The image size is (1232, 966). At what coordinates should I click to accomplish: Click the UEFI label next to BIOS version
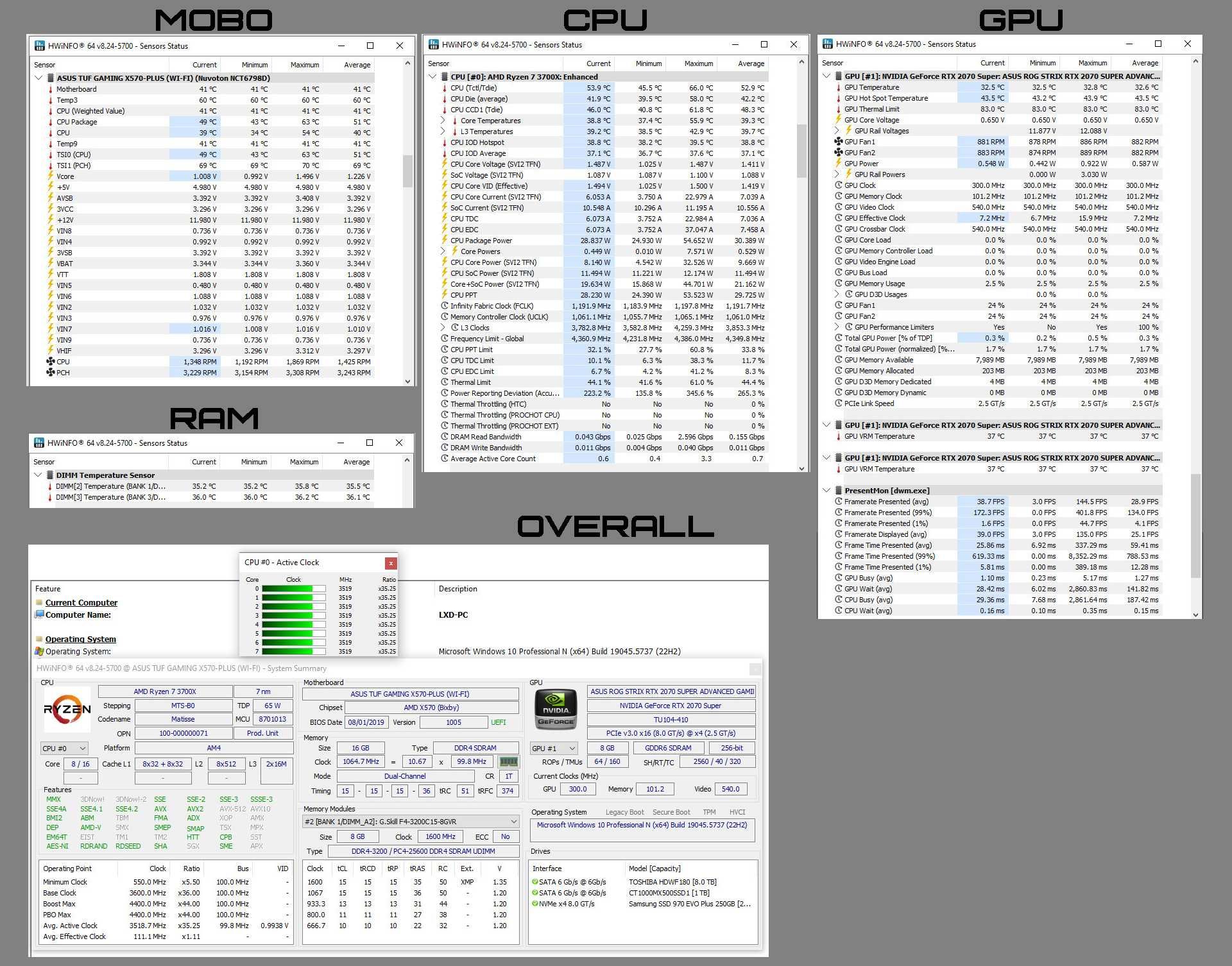pos(499,722)
